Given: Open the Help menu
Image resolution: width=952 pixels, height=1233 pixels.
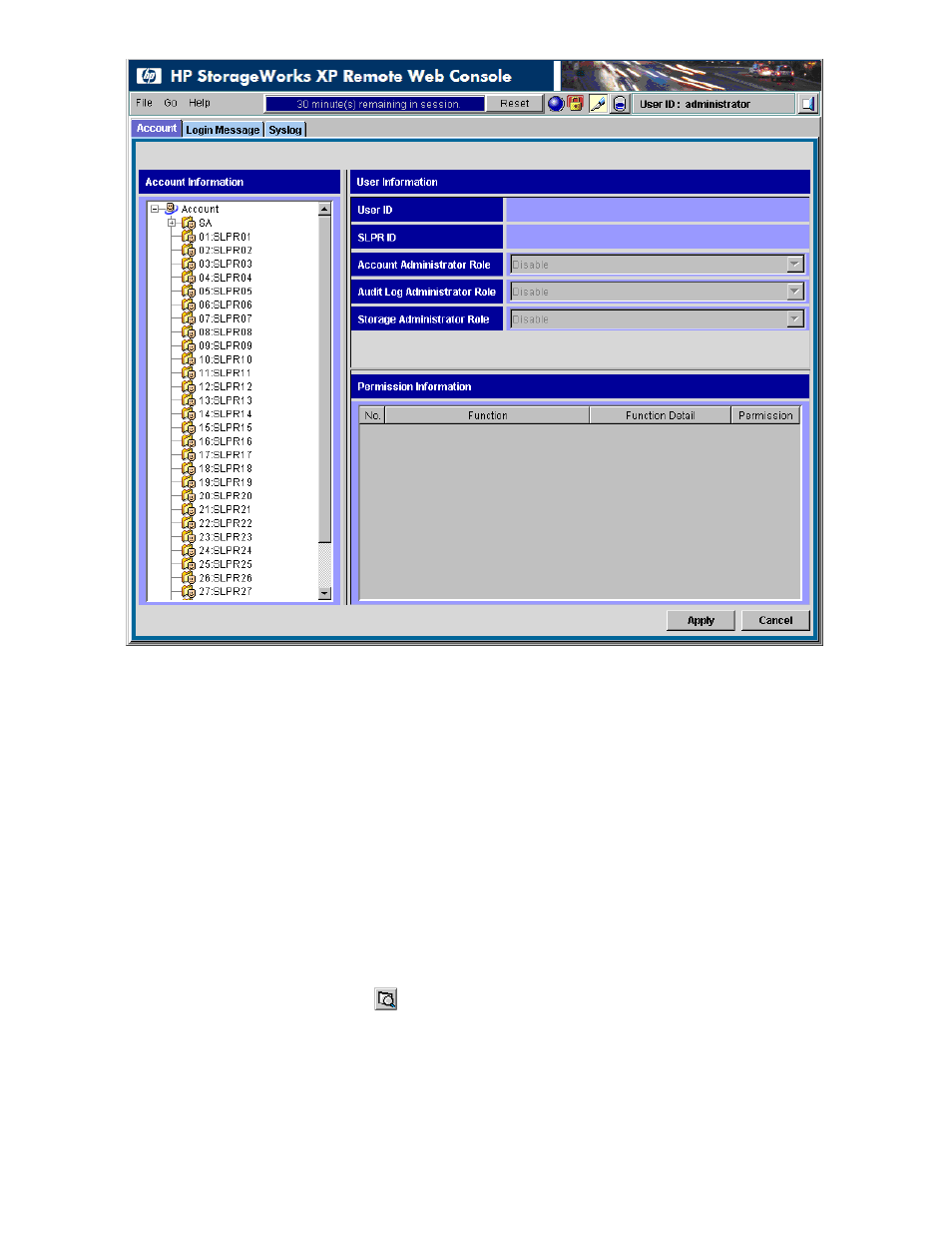Looking at the screenshot, I should (x=200, y=103).
